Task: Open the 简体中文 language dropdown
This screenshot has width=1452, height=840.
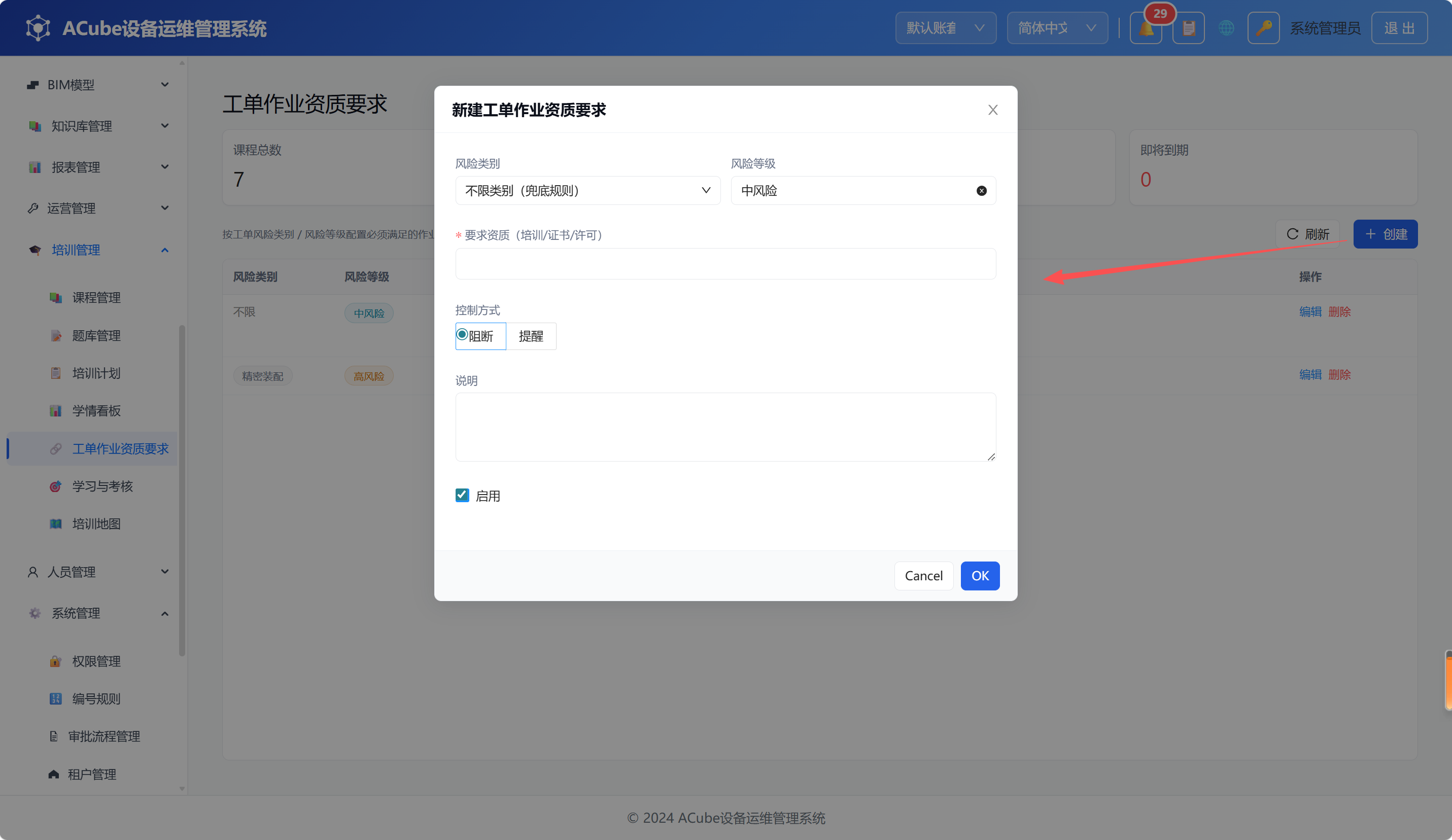Action: [x=1057, y=28]
